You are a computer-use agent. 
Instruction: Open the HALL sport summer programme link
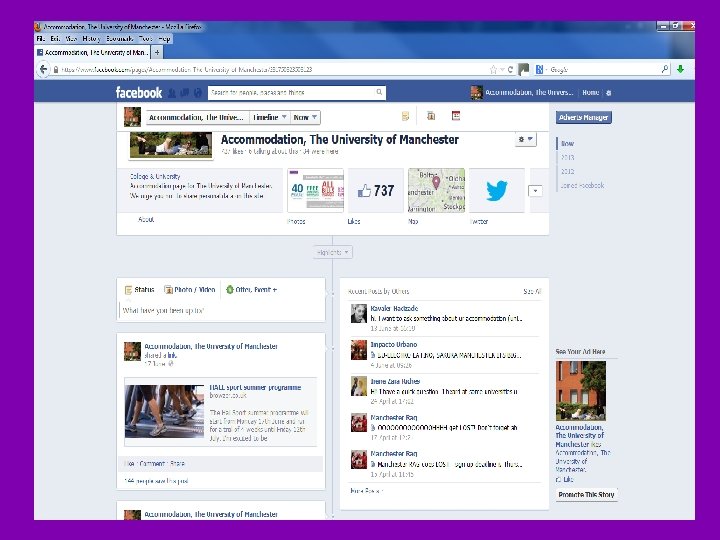pyautogui.click(x=255, y=388)
